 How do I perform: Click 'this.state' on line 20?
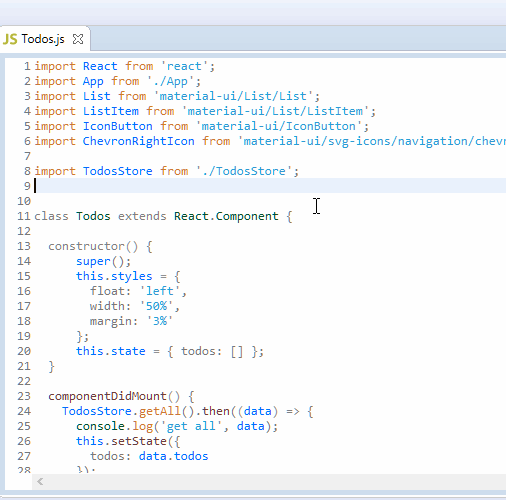point(111,351)
